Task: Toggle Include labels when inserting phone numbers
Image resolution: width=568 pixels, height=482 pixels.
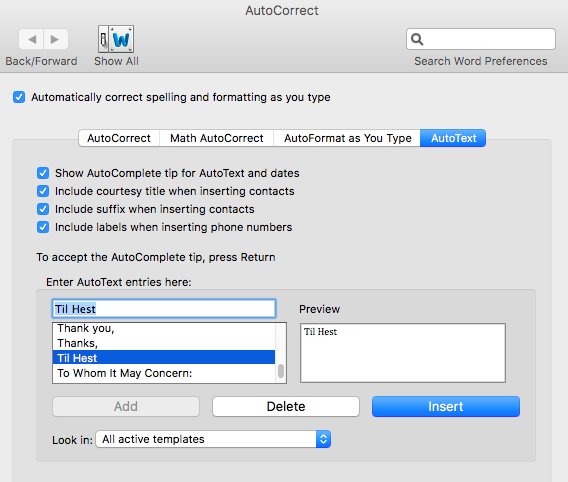Action: tap(43, 227)
